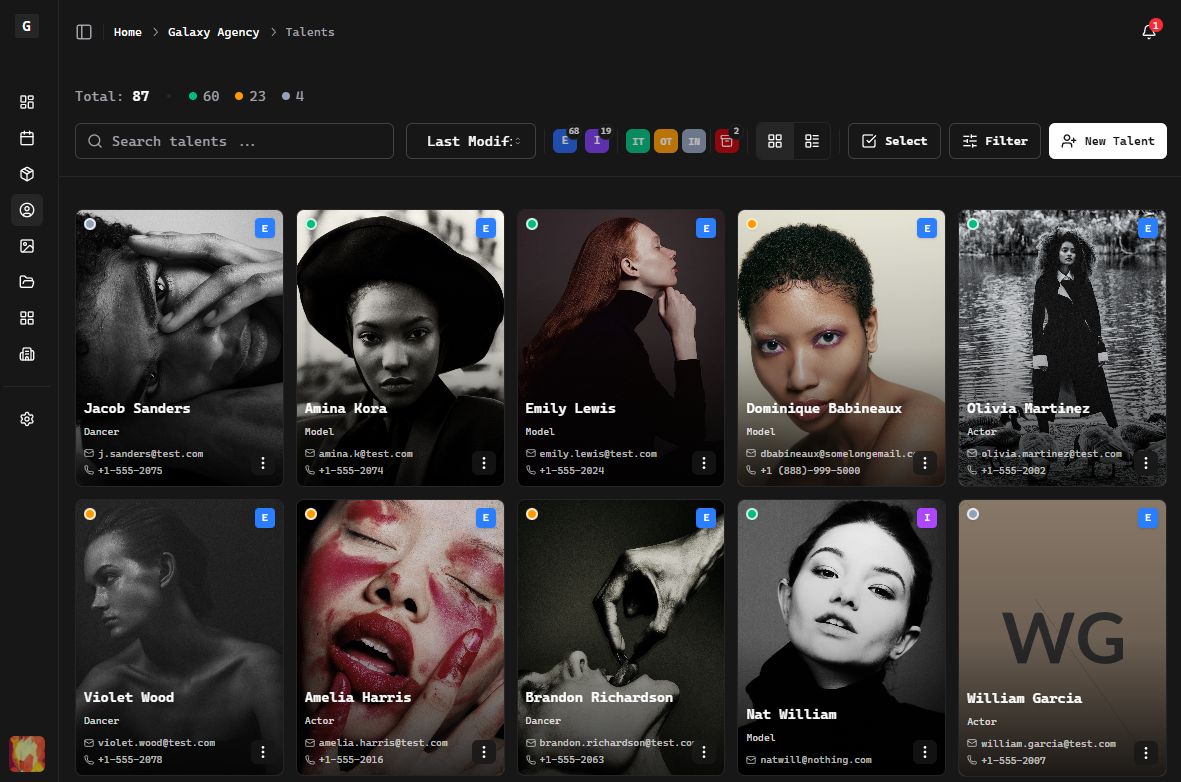The width and height of the screenshot is (1181, 782).
Task: Toggle the purple I filter badge
Action: coord(597,141)
